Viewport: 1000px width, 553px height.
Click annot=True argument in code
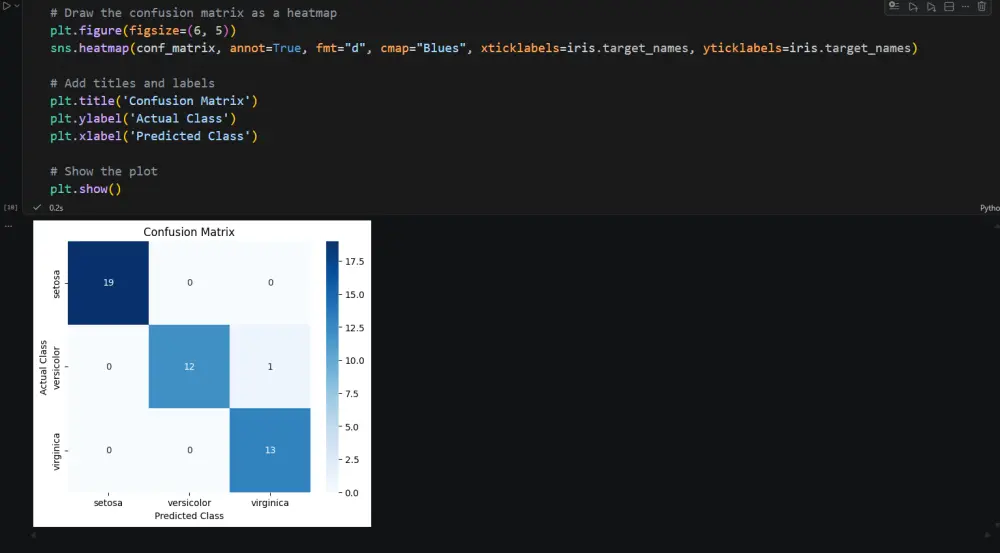tap(265, 48)
